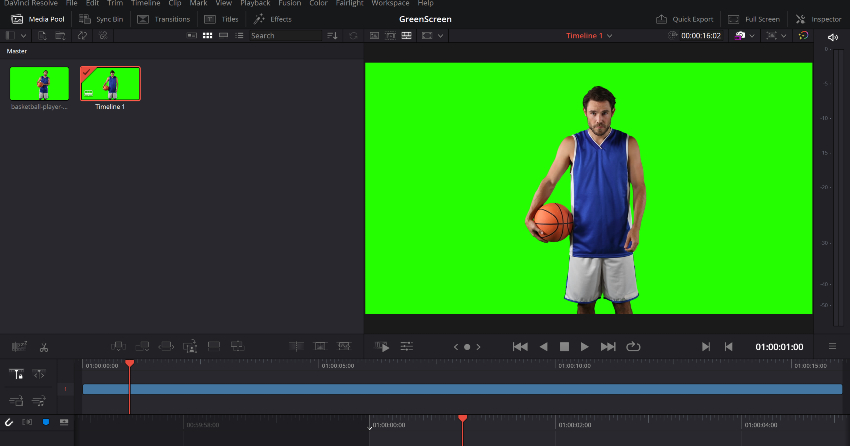The image size is (850, 446).
Task: Click the Full Screen button
Action: pyautogui.click(x=753, y=19)
